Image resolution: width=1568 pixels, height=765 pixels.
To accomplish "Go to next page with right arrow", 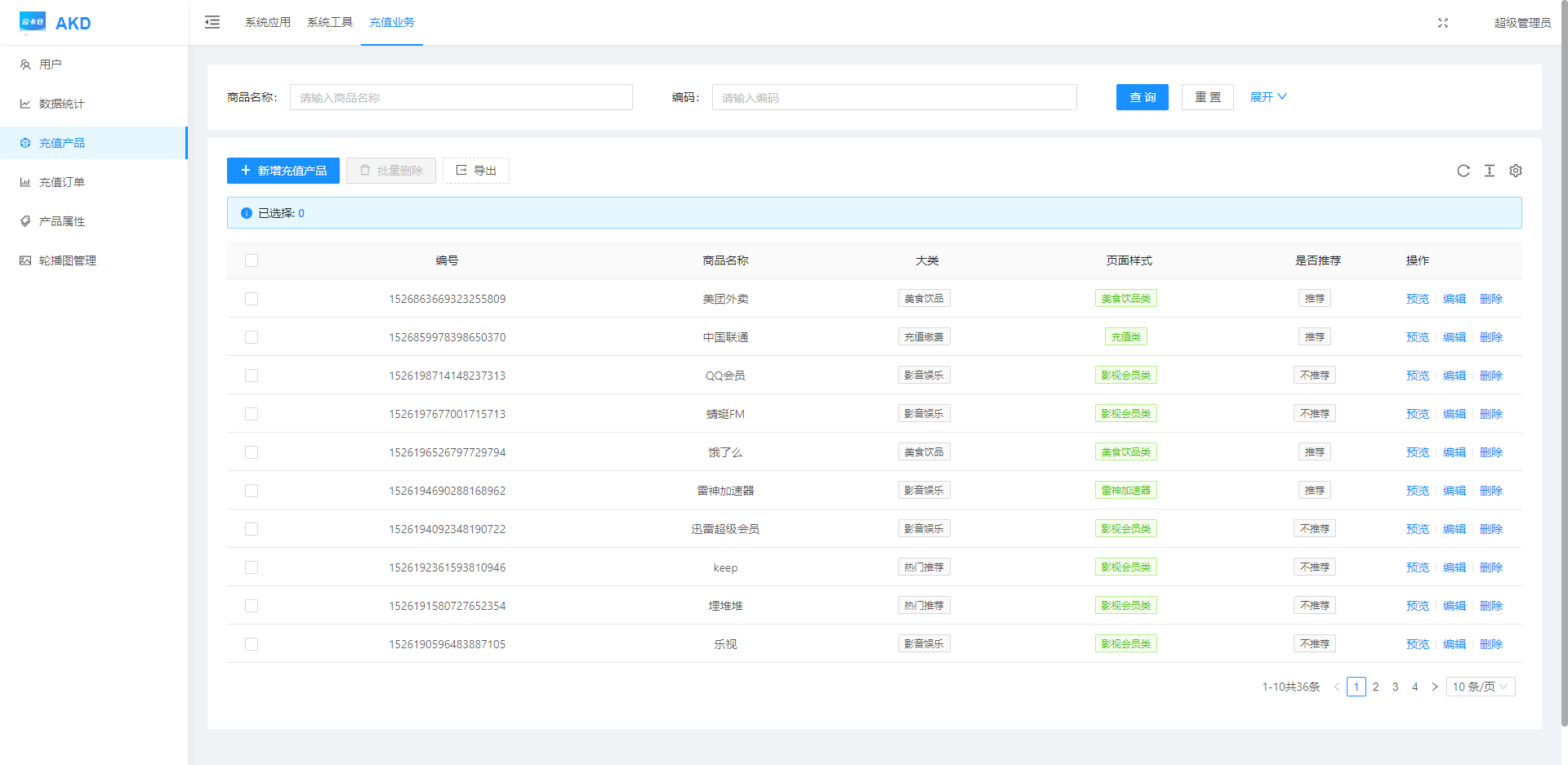I will click(x=1435, y=687).
